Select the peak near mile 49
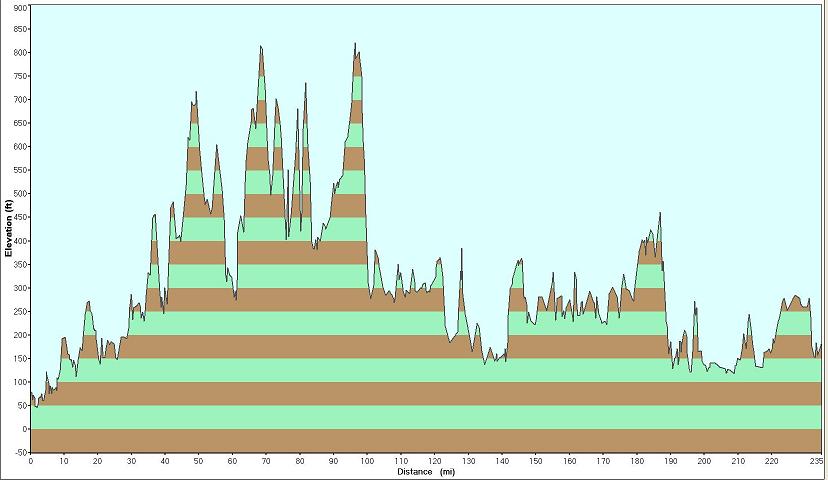828x480 pixels. click(x=196, y=93)
